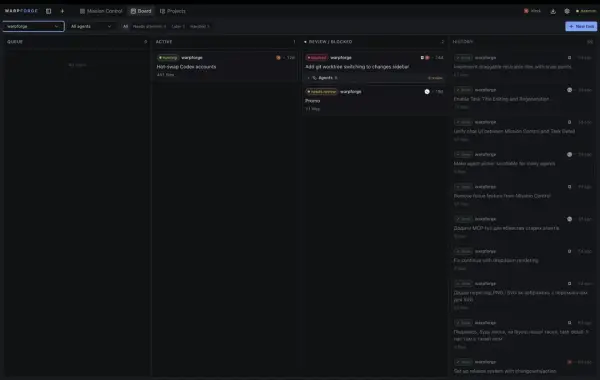600x380 pixels.
Task: Click the needs-review status badge
Action: (321, 92)
